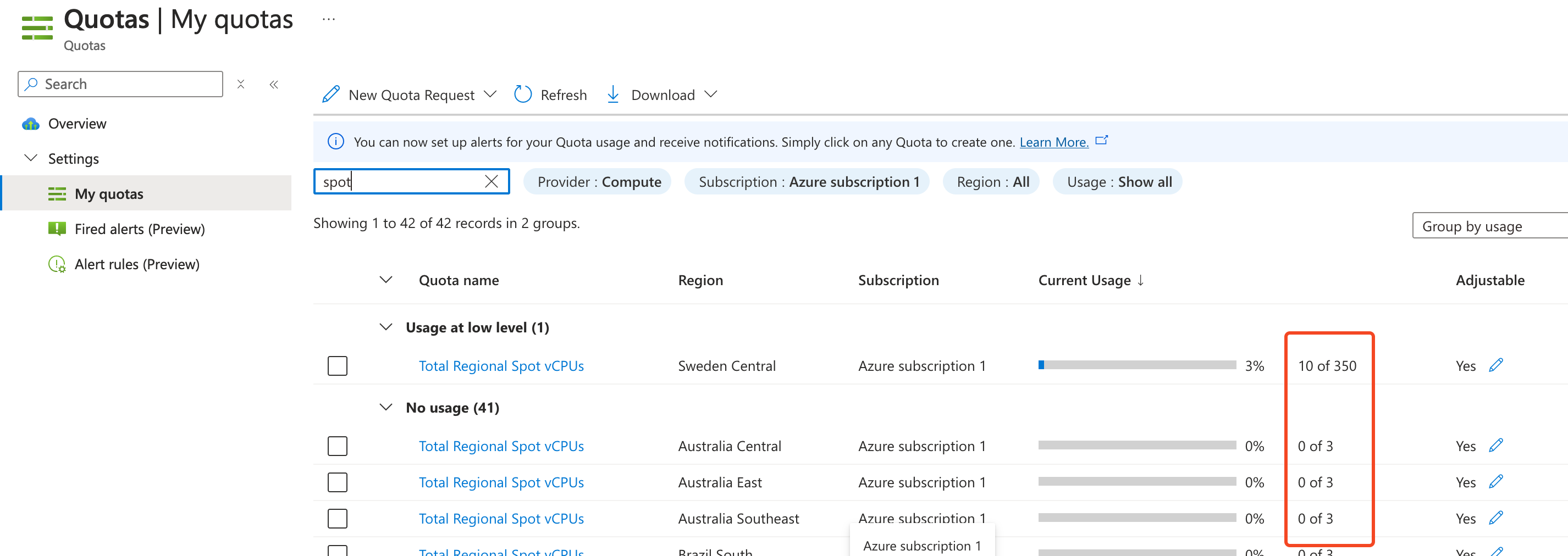Edit quota pencil for Australia East row
Viewport: 1568px width, 556px height.
tap(1496, 481)
